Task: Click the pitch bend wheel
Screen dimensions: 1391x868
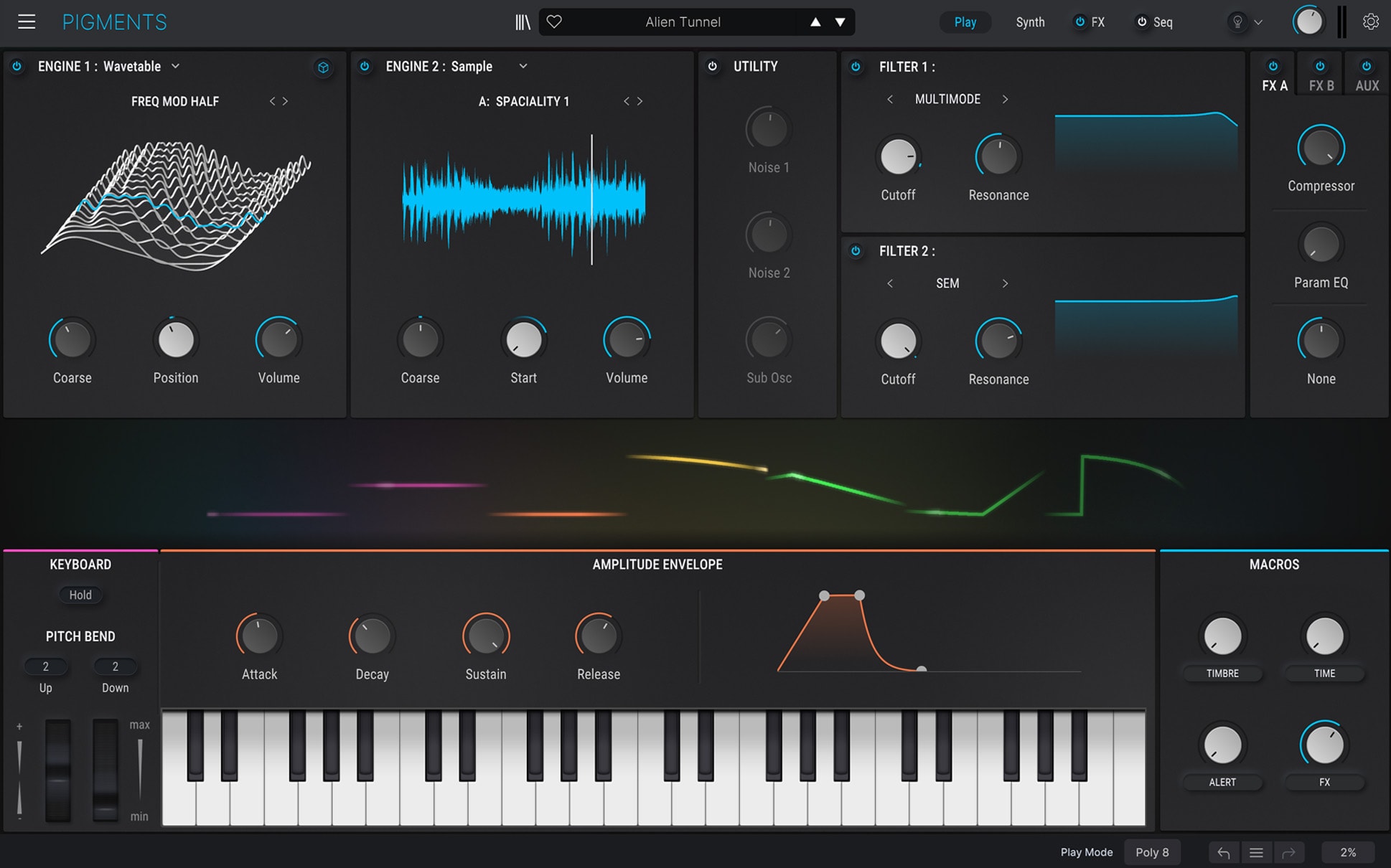Action: 58,770
